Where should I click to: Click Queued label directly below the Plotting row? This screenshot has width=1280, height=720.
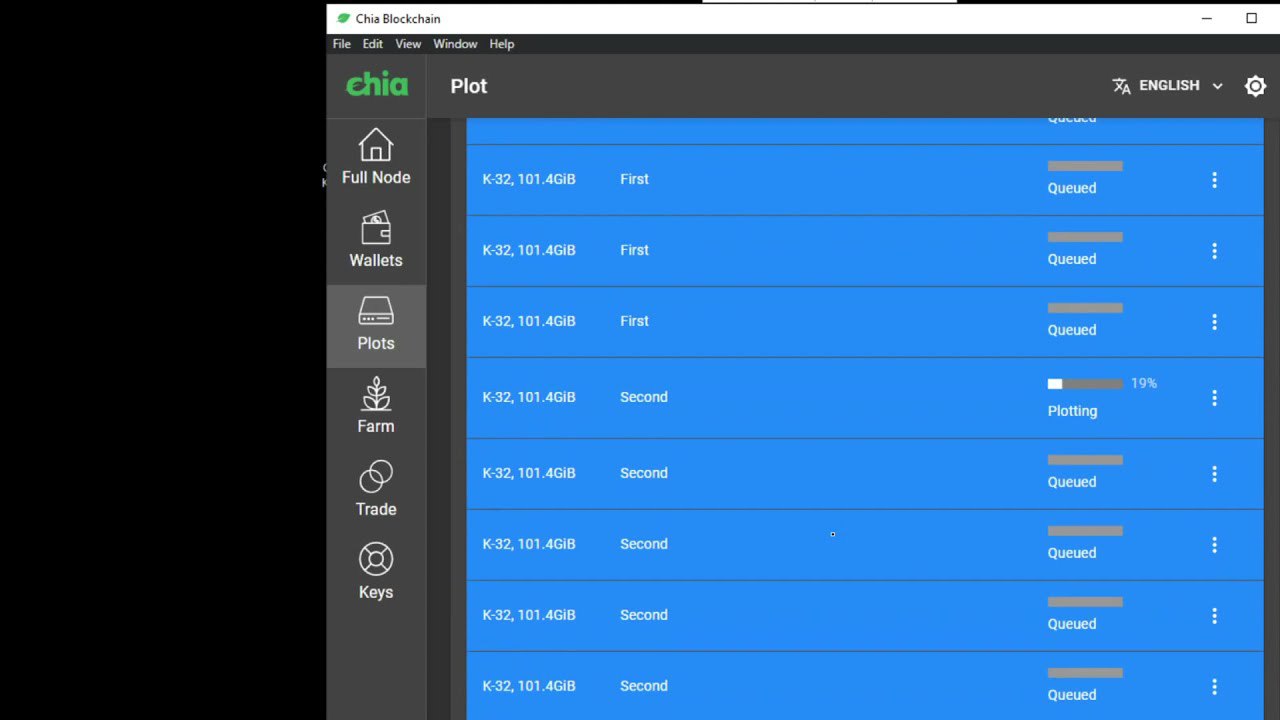point(1072,482)
